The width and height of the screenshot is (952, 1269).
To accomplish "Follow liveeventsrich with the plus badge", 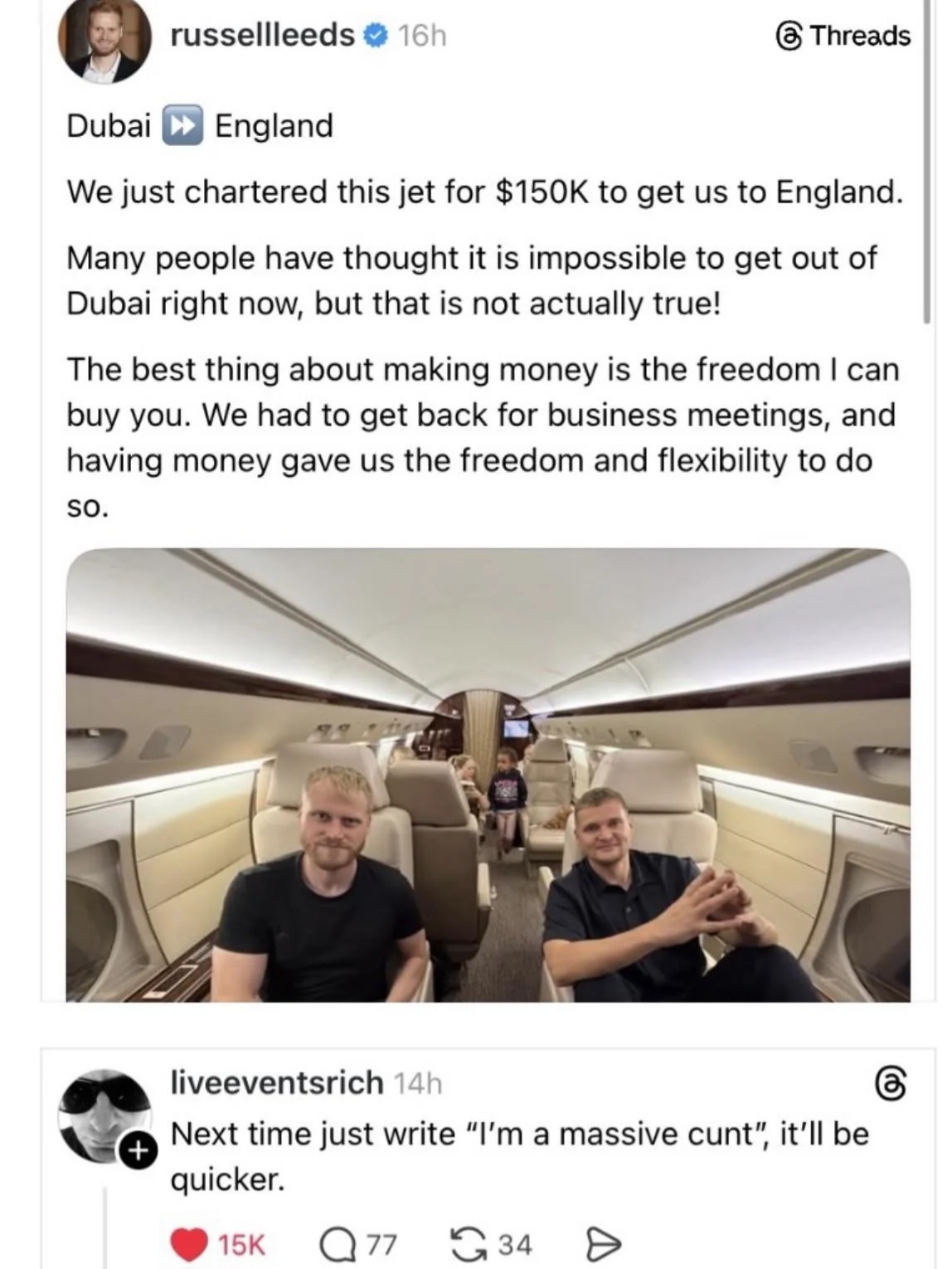I will point(138,1150).
